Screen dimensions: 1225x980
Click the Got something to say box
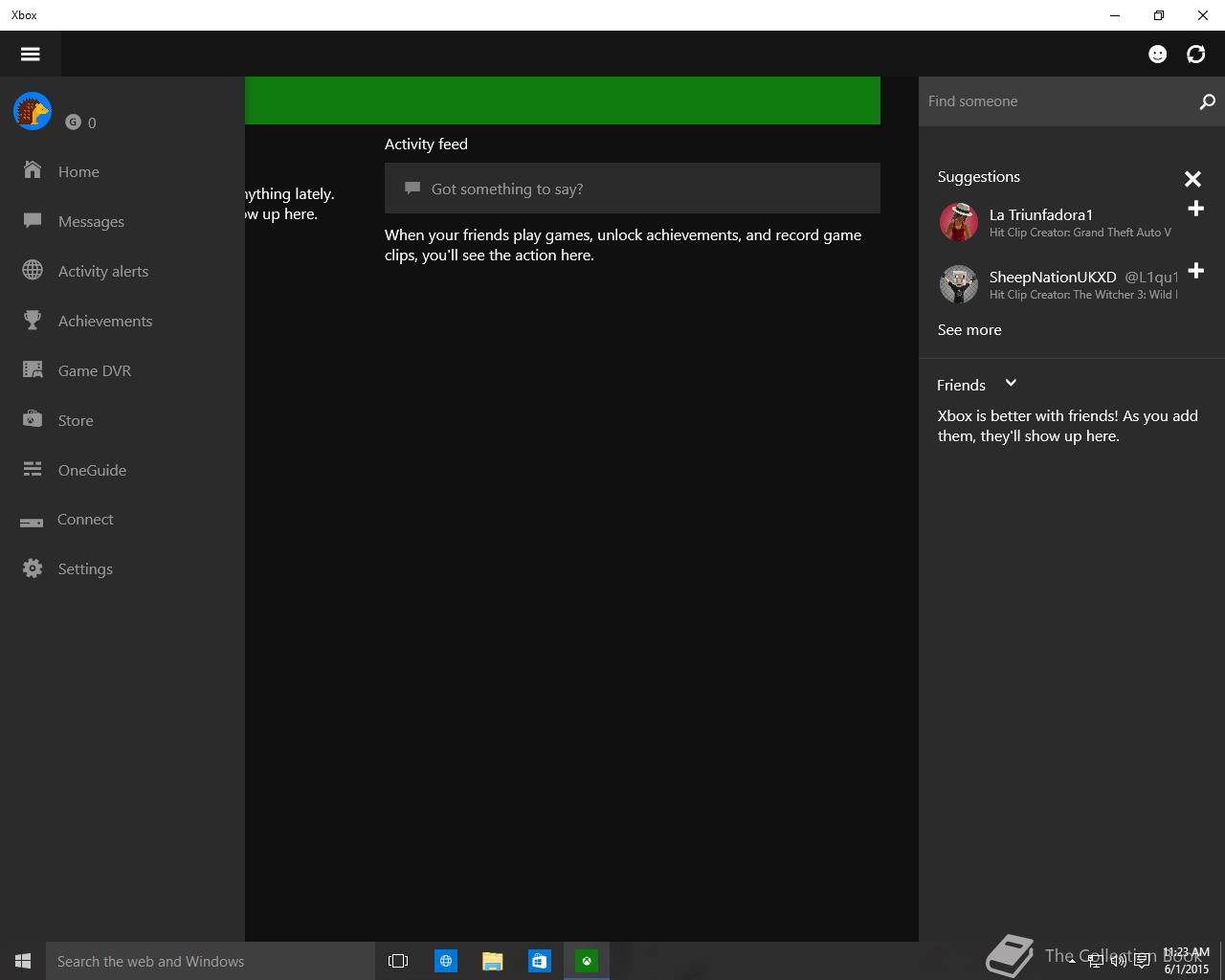(x=633, y=189)
